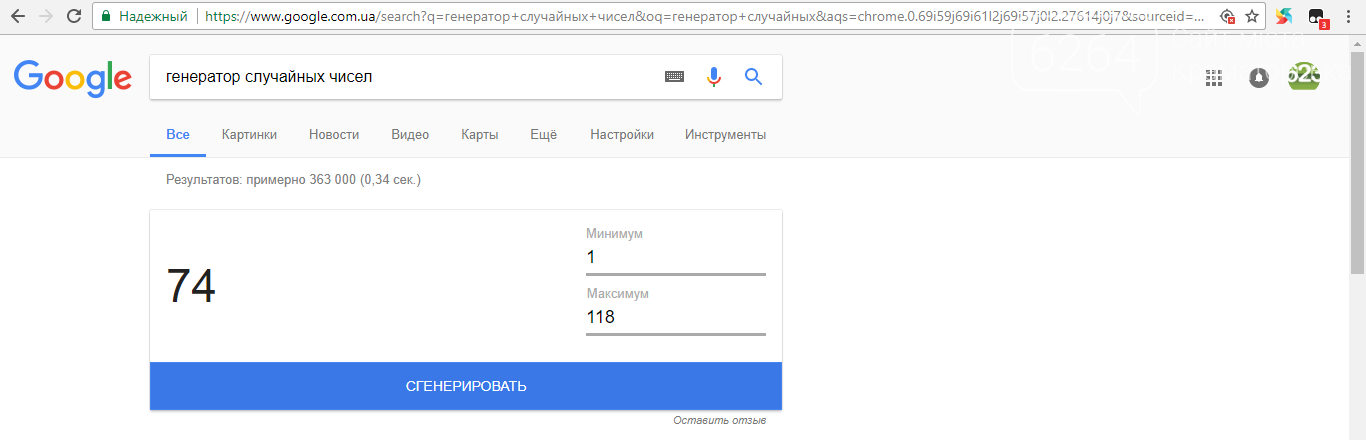Click the blue magnifier search button

point(754,77)
